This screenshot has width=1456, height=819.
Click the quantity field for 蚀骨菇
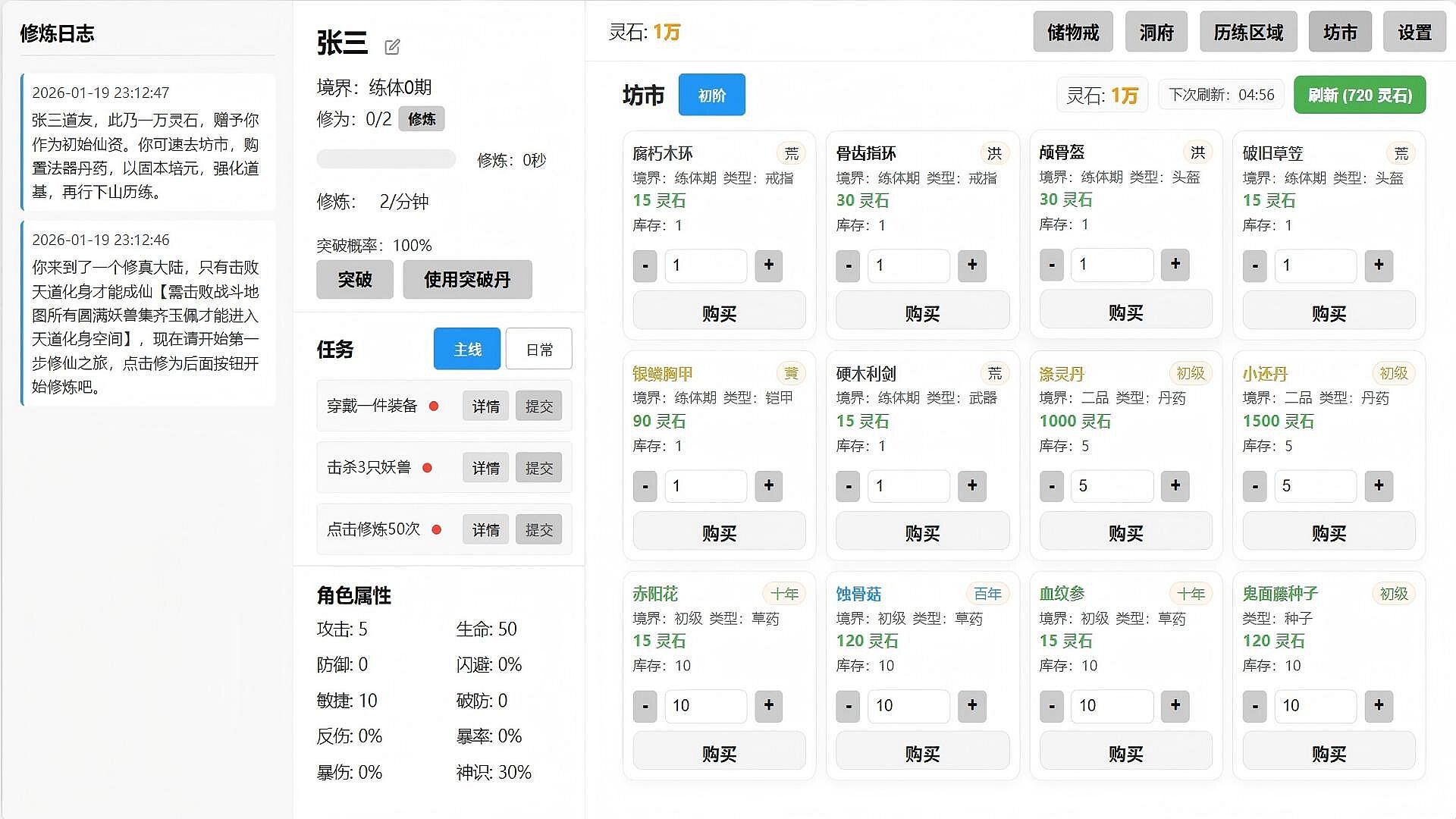coord(908,706)
